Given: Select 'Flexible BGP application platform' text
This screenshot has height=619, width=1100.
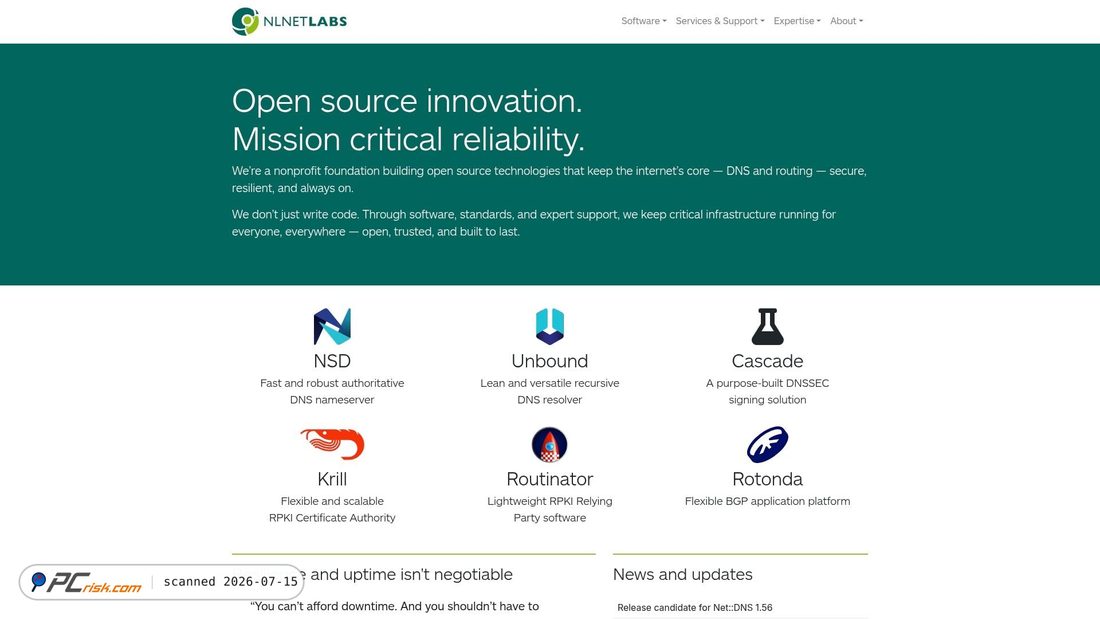Looking at the screenshot, I should coord(767,501).
